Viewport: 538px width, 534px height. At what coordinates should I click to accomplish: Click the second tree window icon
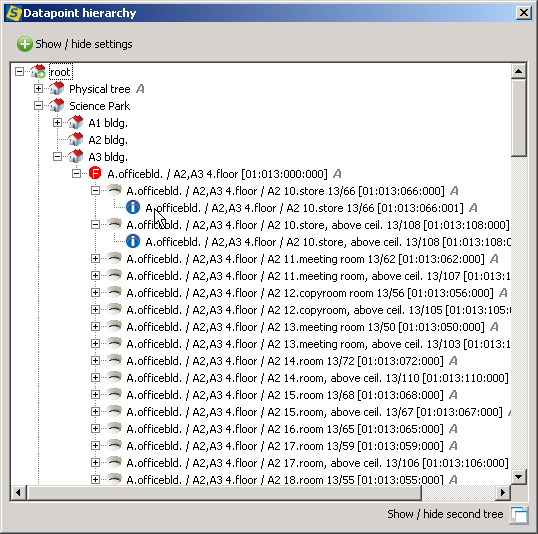point(519,515)
